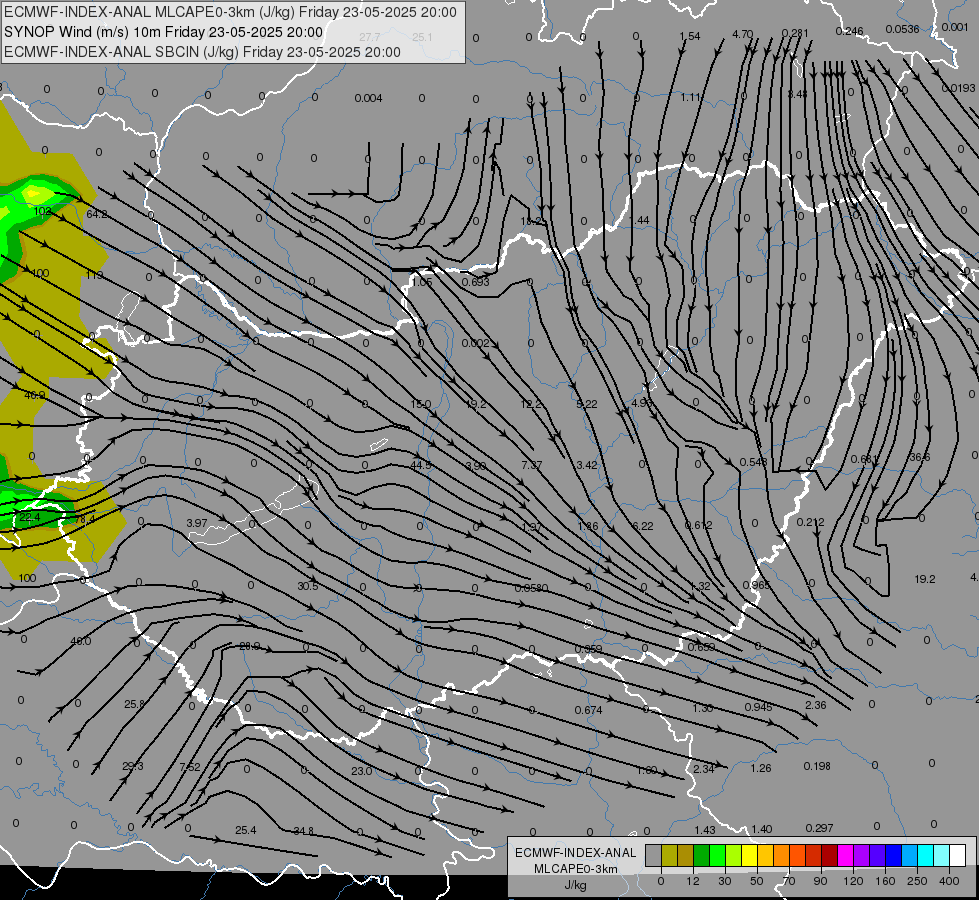Click the map value 2.36

(815, 705)
